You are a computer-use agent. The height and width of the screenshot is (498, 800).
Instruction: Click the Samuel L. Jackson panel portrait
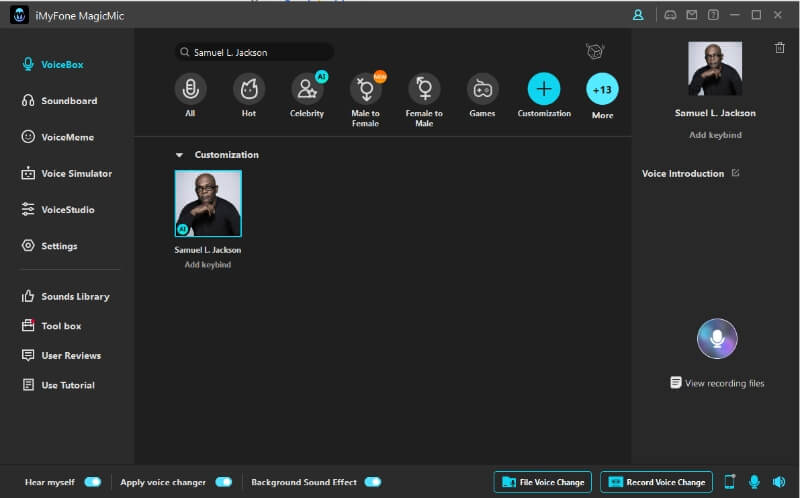click(715, 69)
